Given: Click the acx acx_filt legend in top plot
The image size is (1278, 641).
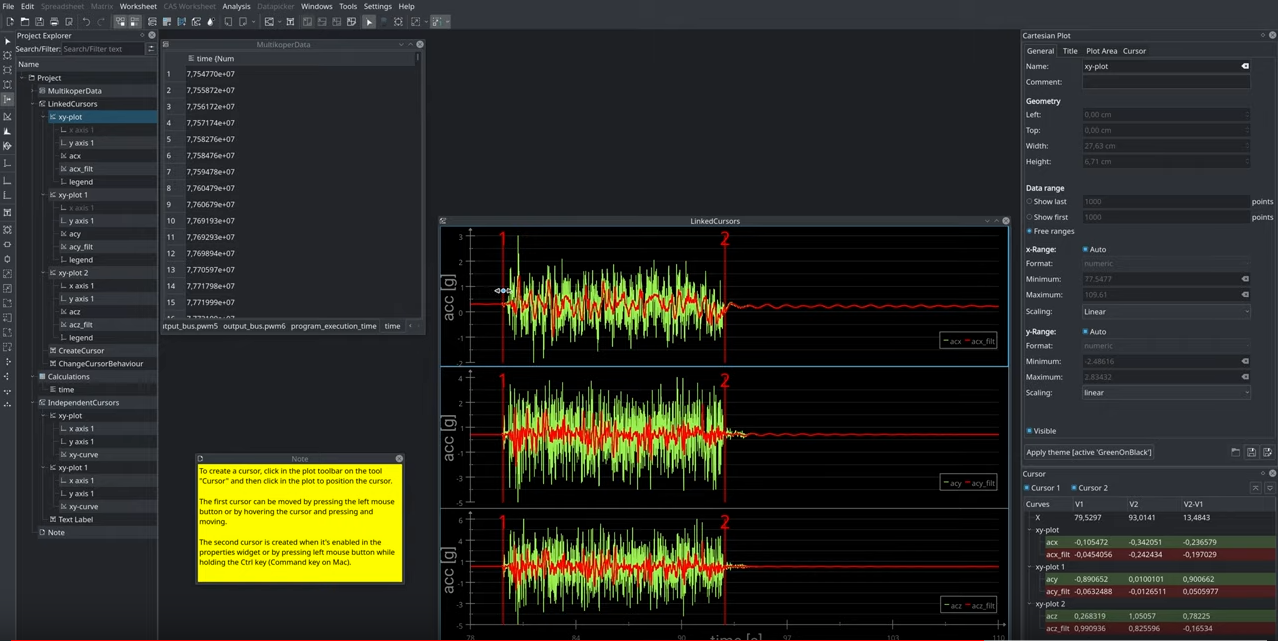Looking at the screenshot, I should 968,341.
